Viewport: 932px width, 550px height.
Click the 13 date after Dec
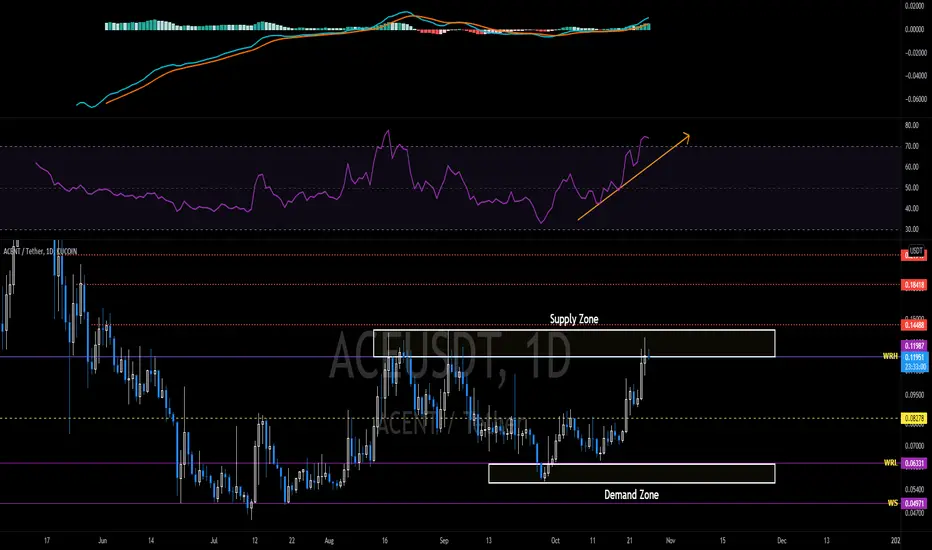tap(826, 540)
